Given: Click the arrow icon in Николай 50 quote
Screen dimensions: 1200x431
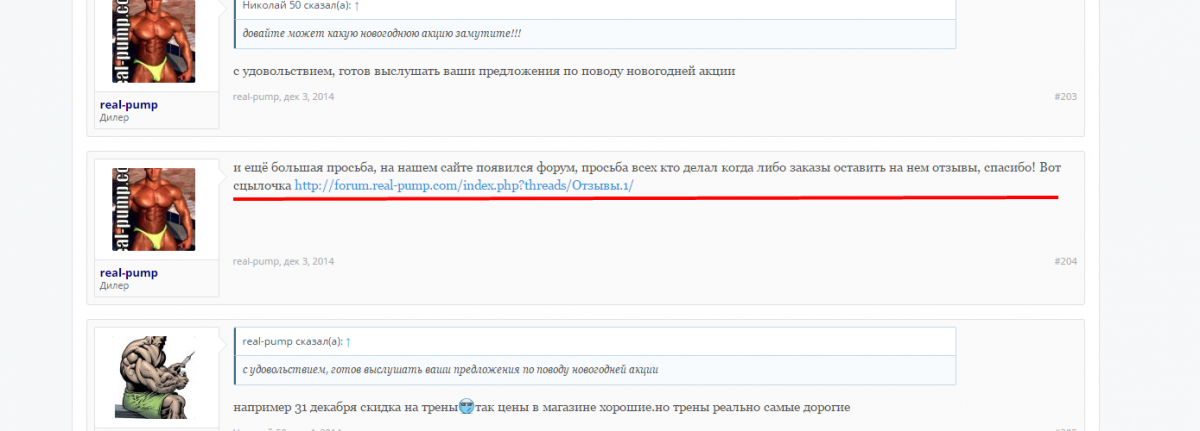Looking at the screenshot, I should click(357, 5).
